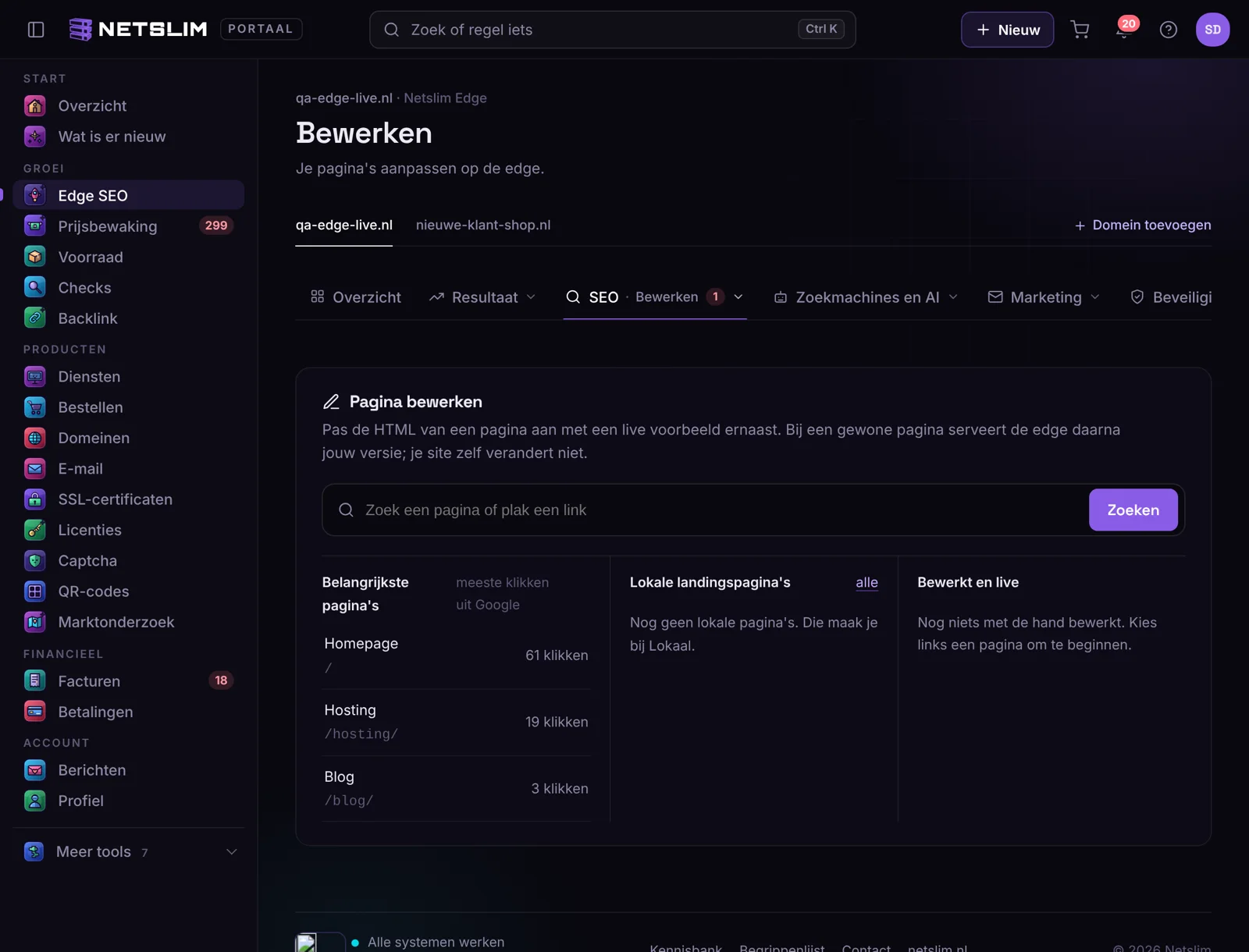Click the Domein toevoegen link
1249x952 pixels.
pos(1143,225)
